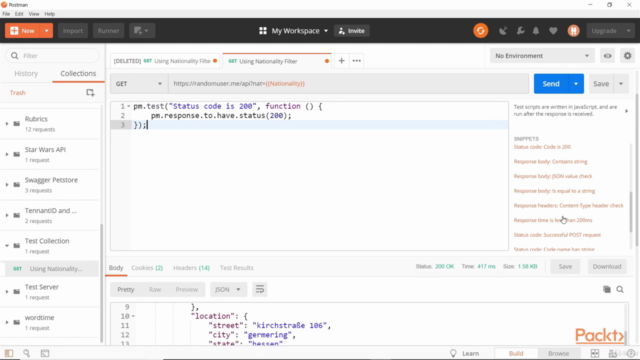640x360 pixels.
Task: Switch to two-pane layout icon
Action: click(595, 353)
